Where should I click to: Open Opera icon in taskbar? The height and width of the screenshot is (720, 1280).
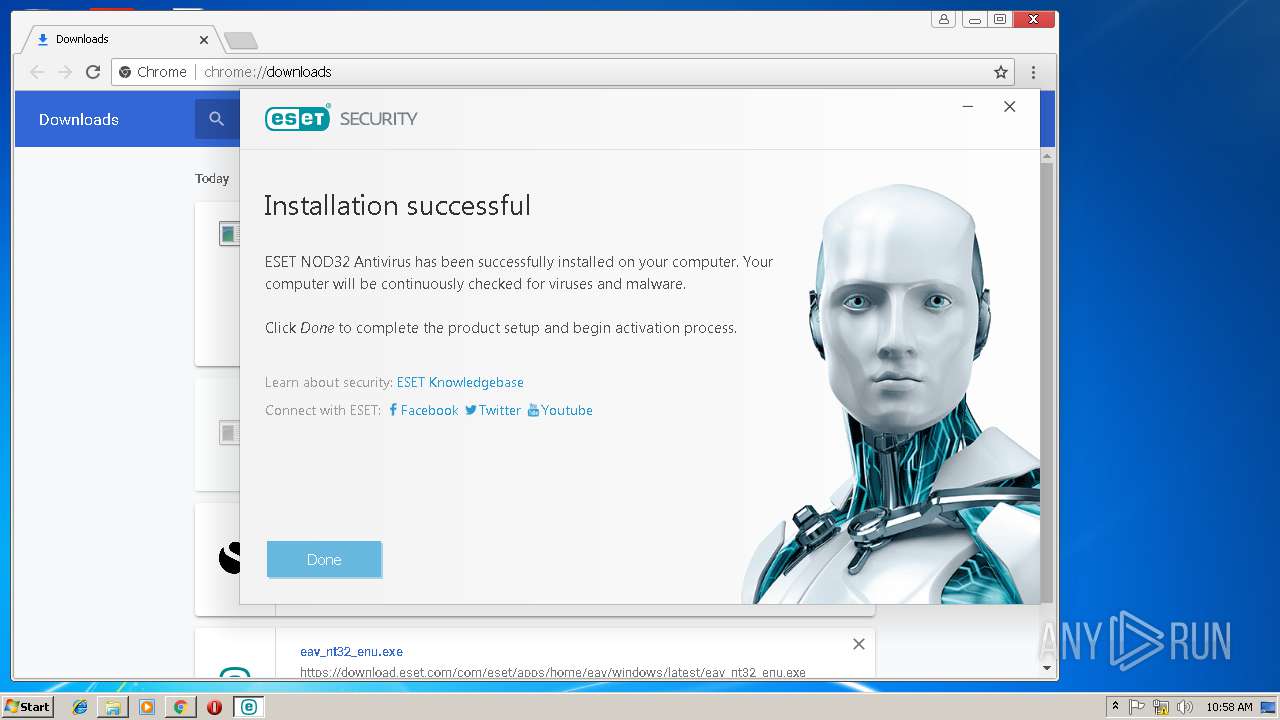[x=214, y=707]
